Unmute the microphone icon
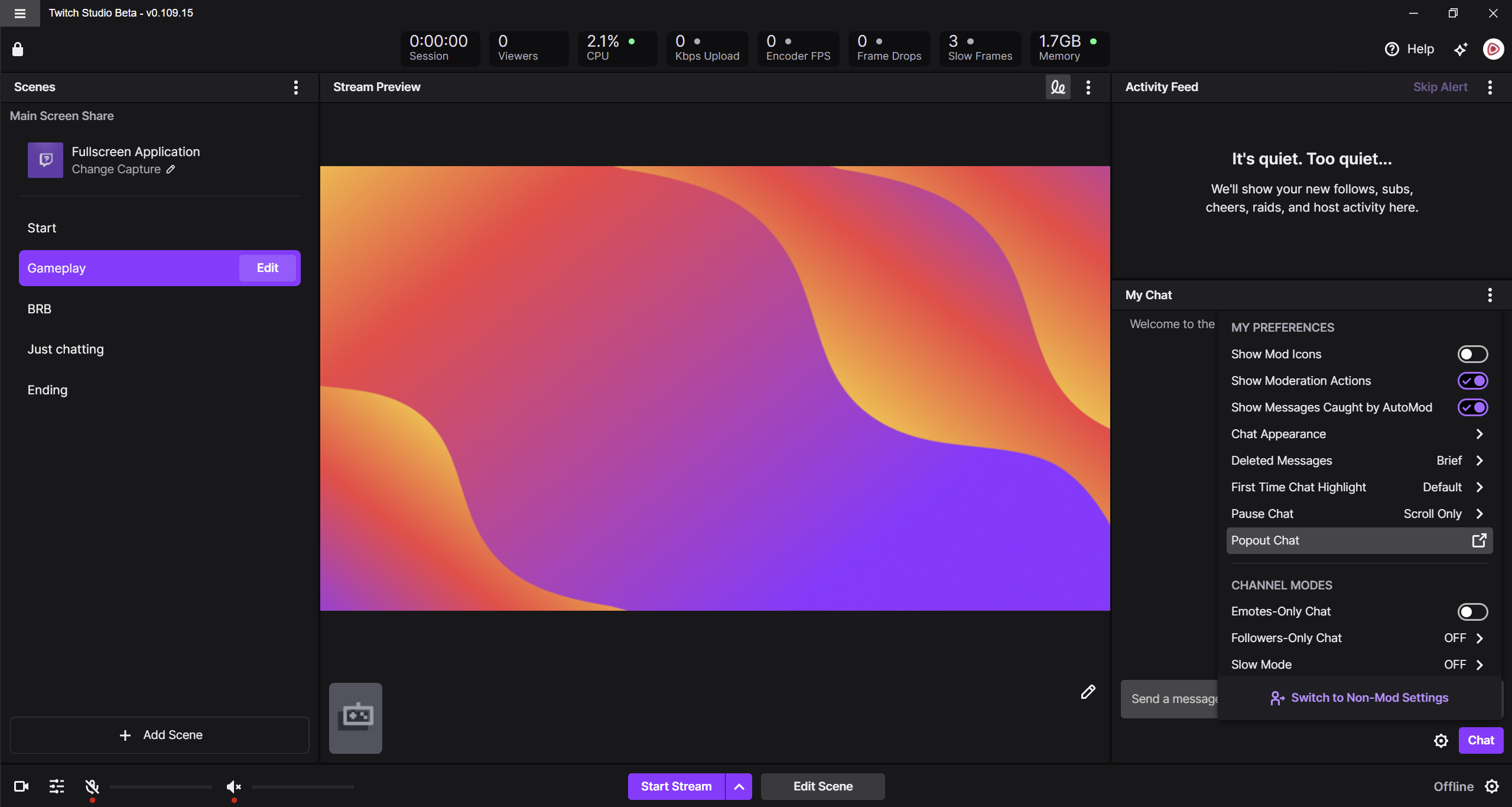 [x=92, y=786]
